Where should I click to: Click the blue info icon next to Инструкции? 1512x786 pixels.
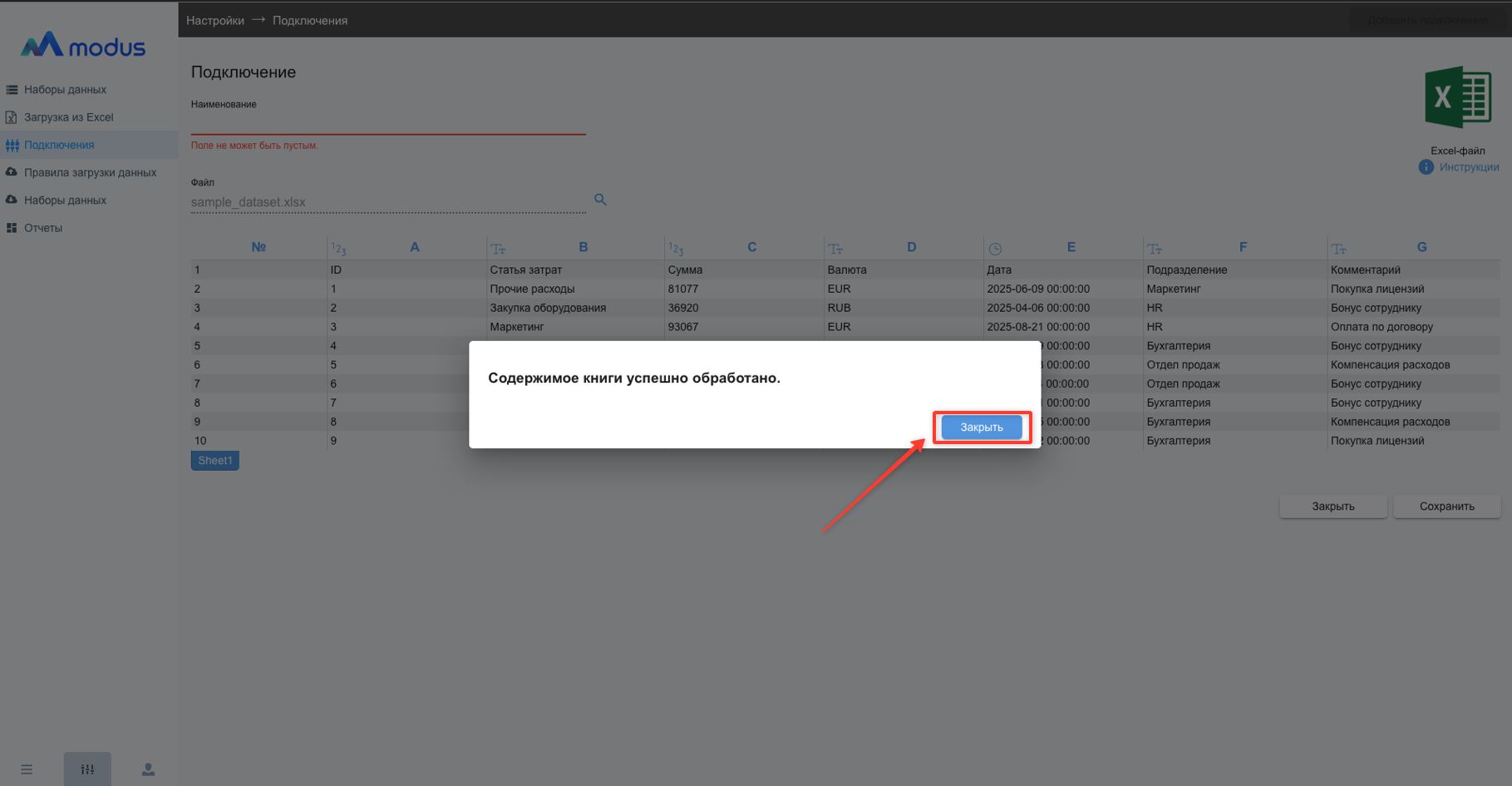pos(1426,167)
